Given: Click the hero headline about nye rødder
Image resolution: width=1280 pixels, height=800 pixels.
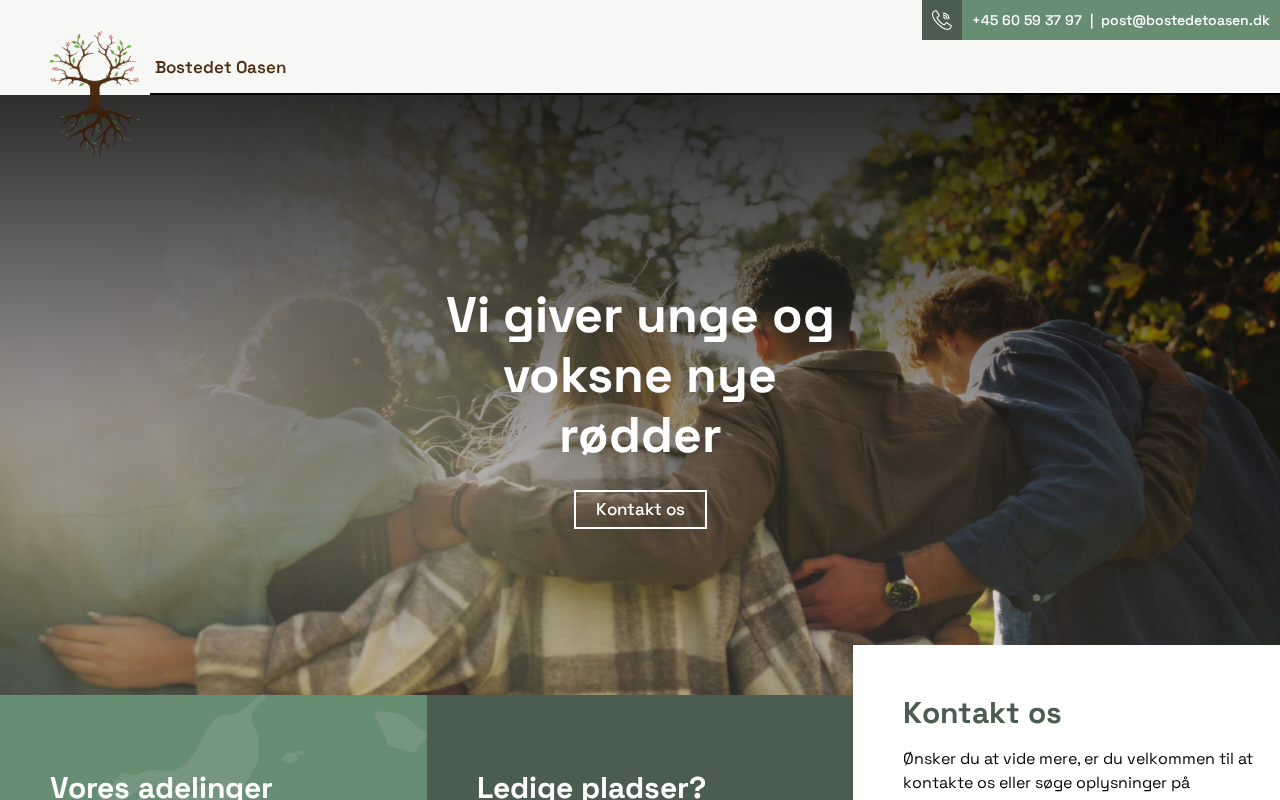Looking at the screenshot, I should click(640, 376).
